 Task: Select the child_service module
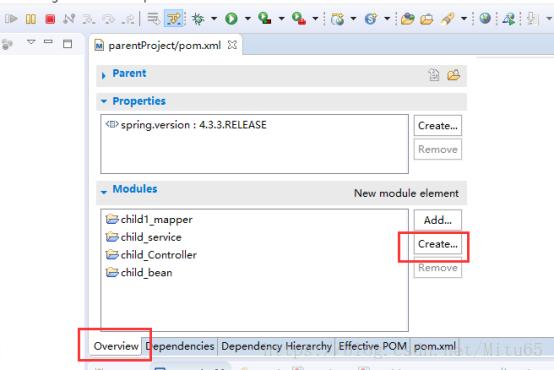point(143,237)
